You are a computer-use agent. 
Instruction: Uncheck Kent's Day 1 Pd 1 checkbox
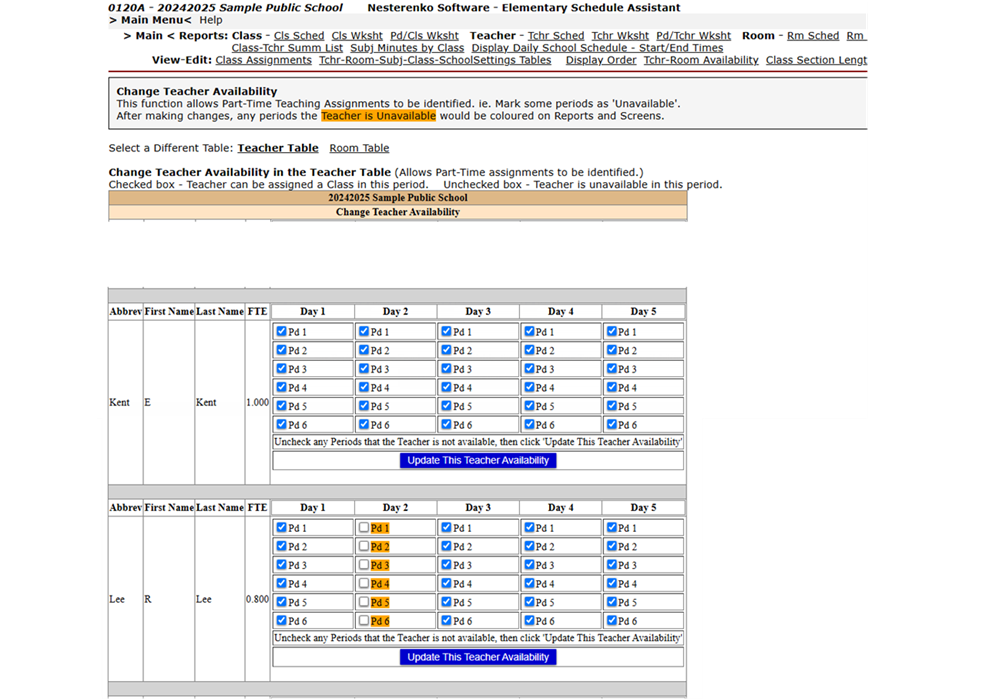click(282, 332)
